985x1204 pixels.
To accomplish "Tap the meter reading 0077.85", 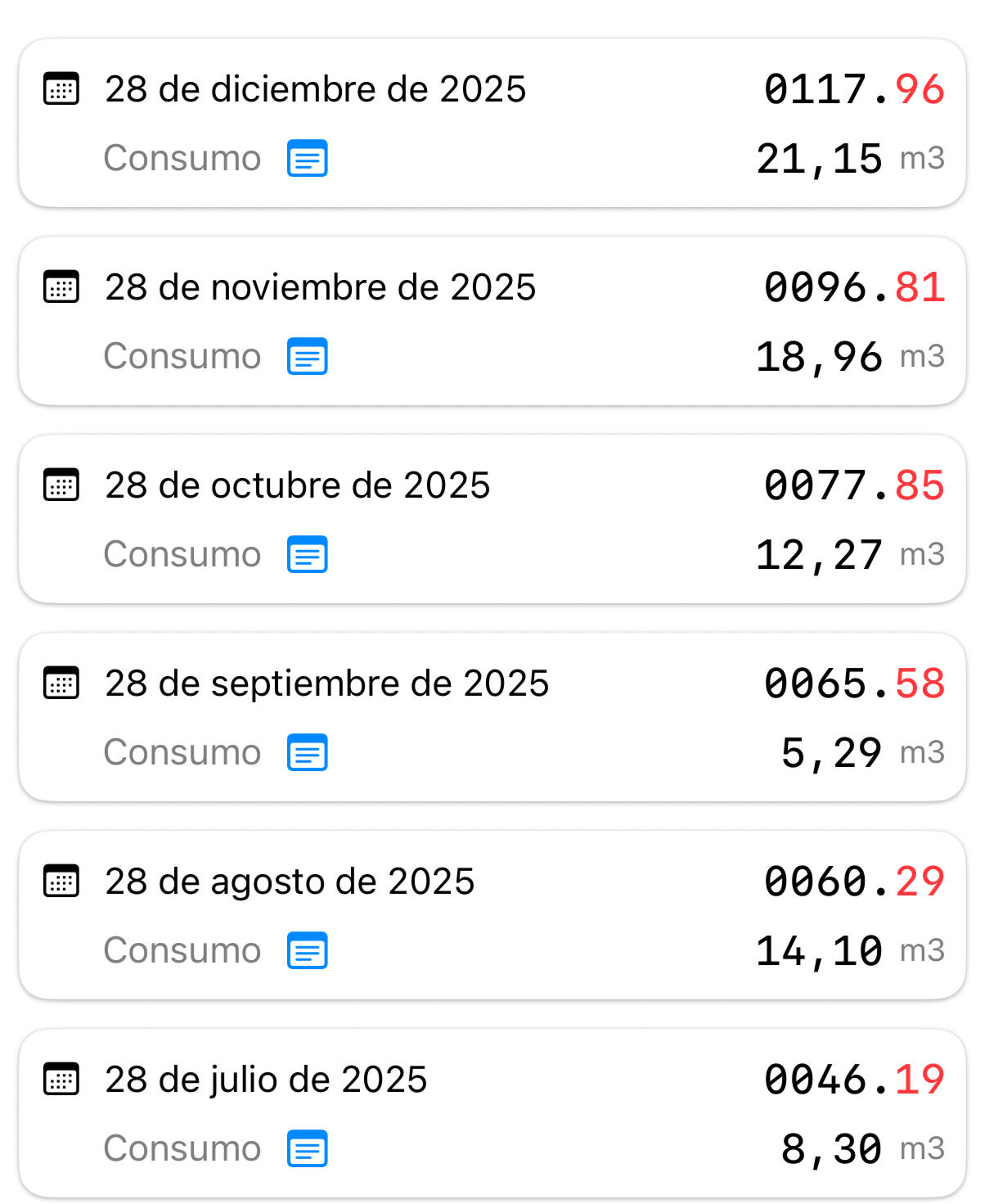I will tap(853, 485).
